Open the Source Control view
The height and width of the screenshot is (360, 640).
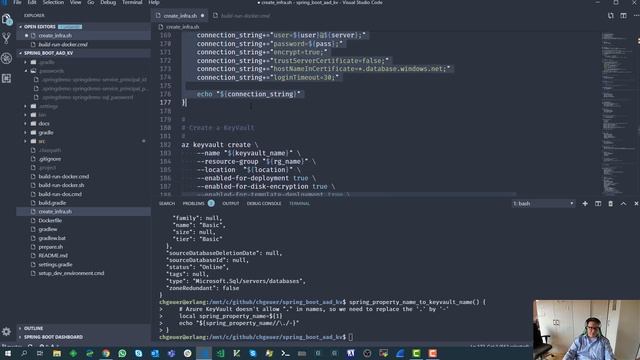(7, 38)
